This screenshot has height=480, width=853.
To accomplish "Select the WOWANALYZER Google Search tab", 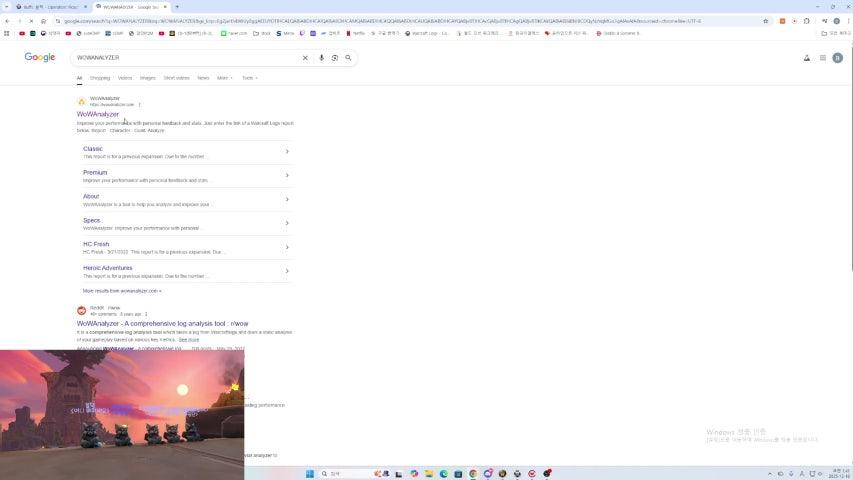I will (x=131, y=7).
